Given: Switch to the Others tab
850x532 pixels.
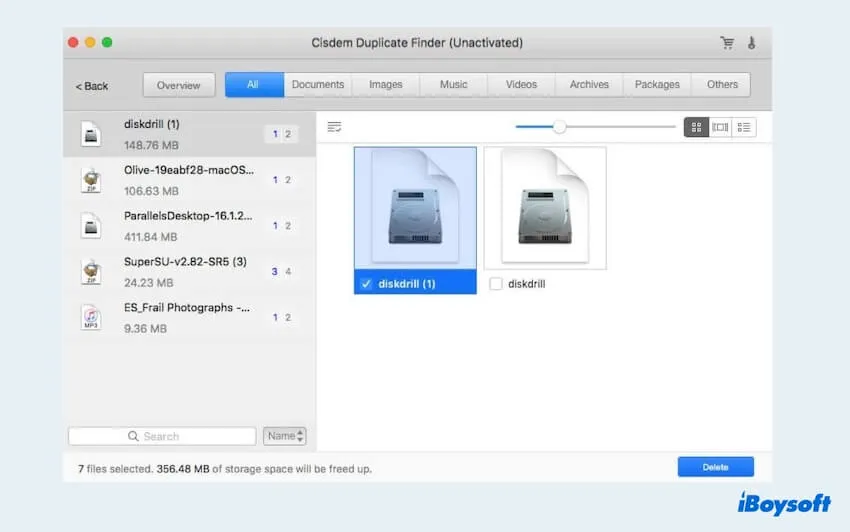Looking at the screenshot, I should [x=722, y=85].
